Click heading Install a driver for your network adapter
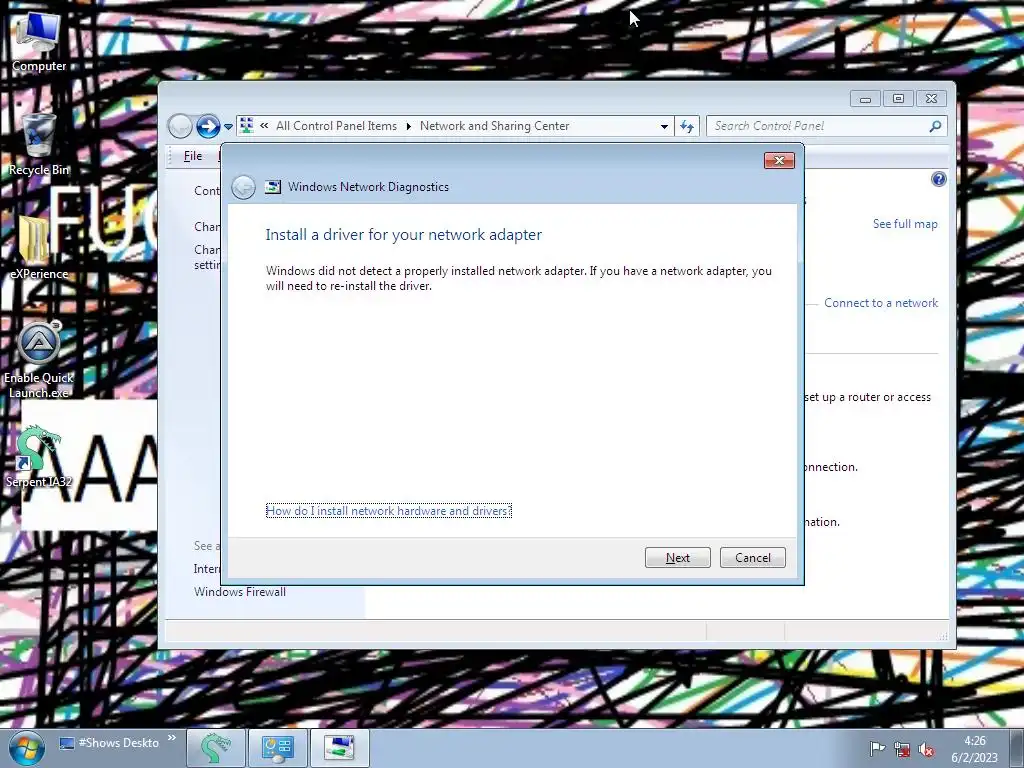1024x768 pixels. click(404, 234)
